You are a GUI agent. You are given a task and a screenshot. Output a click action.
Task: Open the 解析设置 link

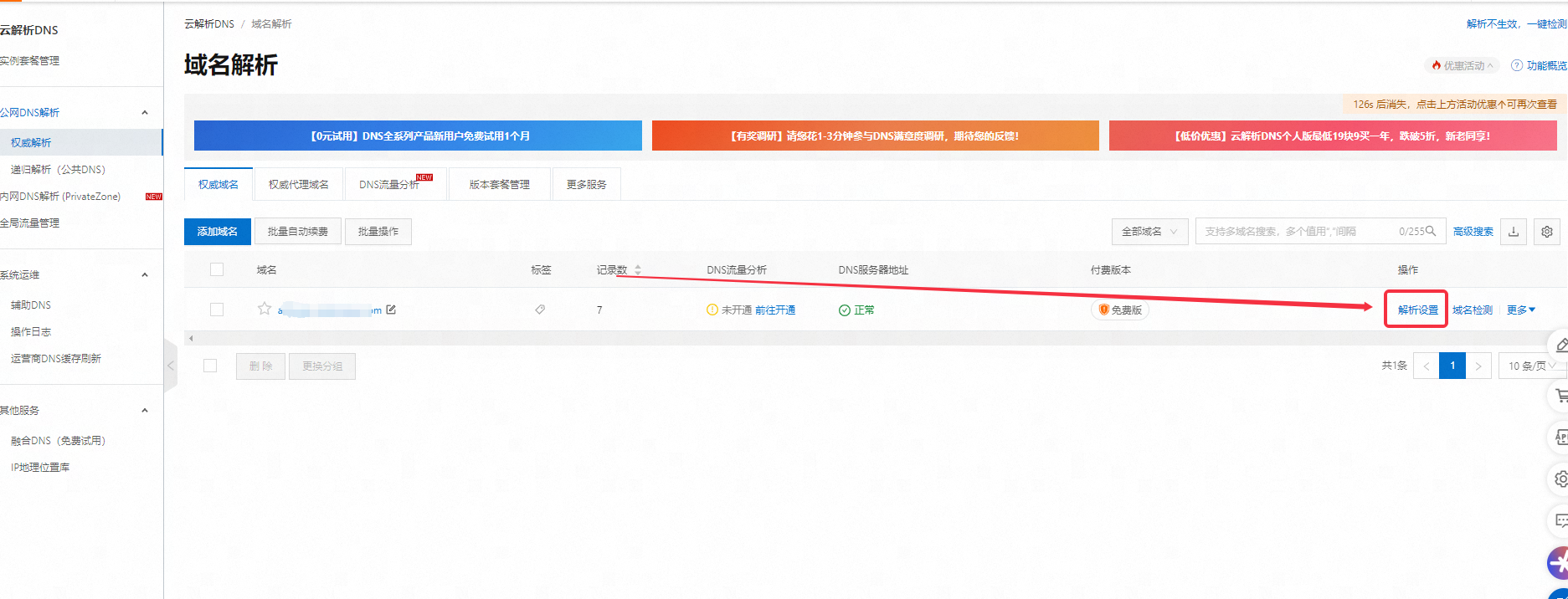pyautogui.click(x=1417, y=310)
